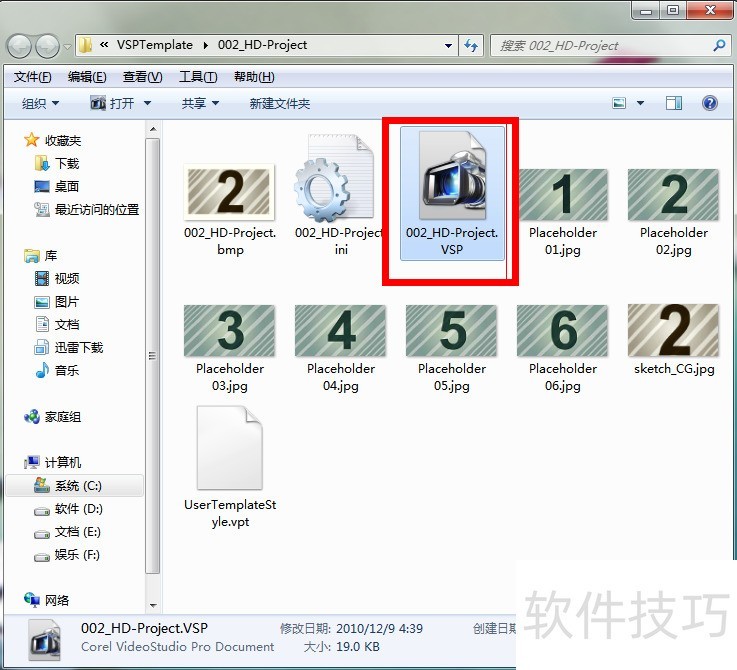The width and height of the screenshot is (737, 670).
Task: Open more view options dropdown arrow
Action: (x=640, y=103)
